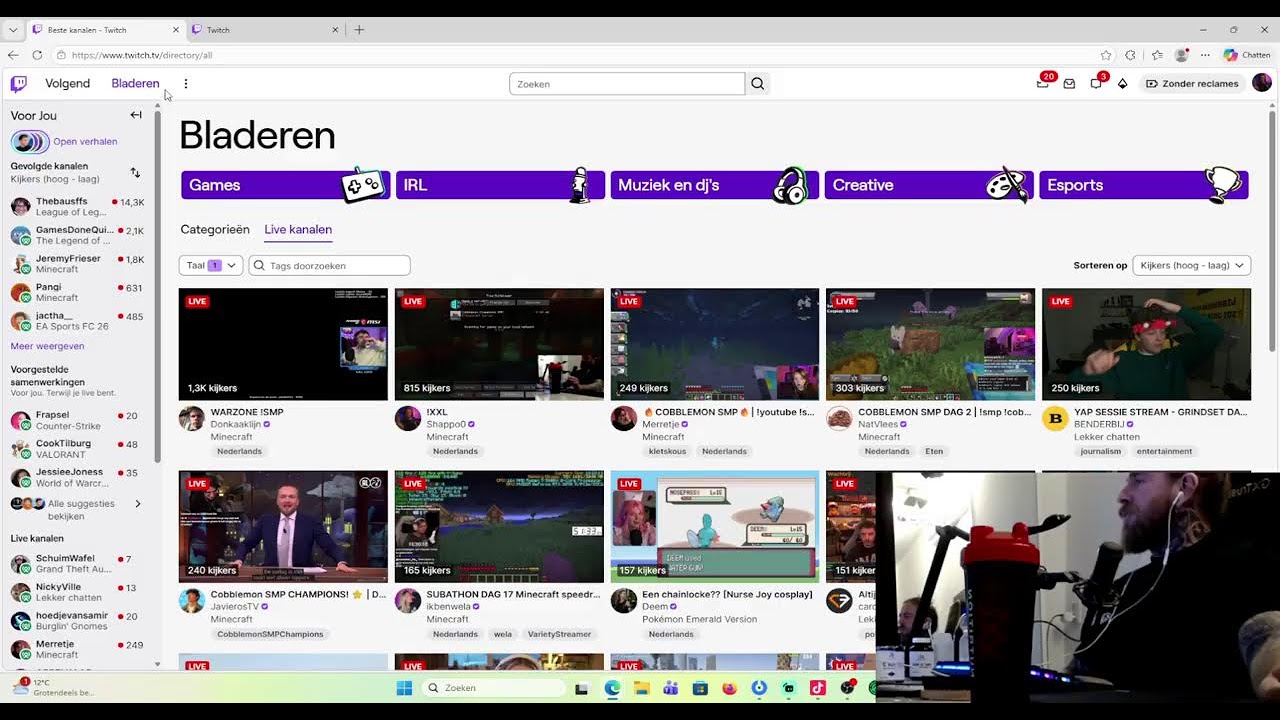Open the Games category banner
The image size is (1280, 720).
tap(285, 185)
